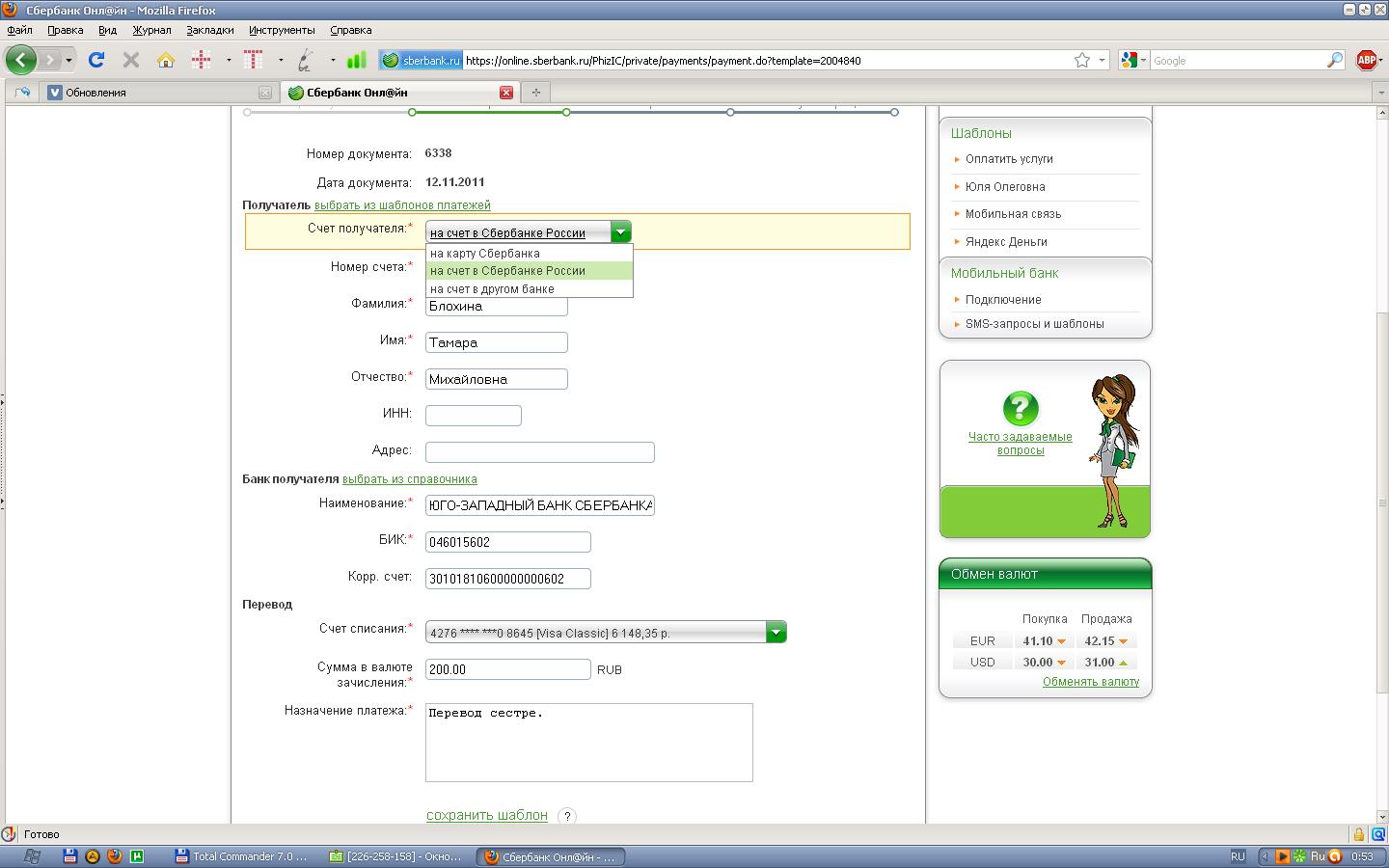Click the grey pen-sketch toolbar icon
Image resolution: width=1389 pixels, height=868 pixels.
[305, 60]
